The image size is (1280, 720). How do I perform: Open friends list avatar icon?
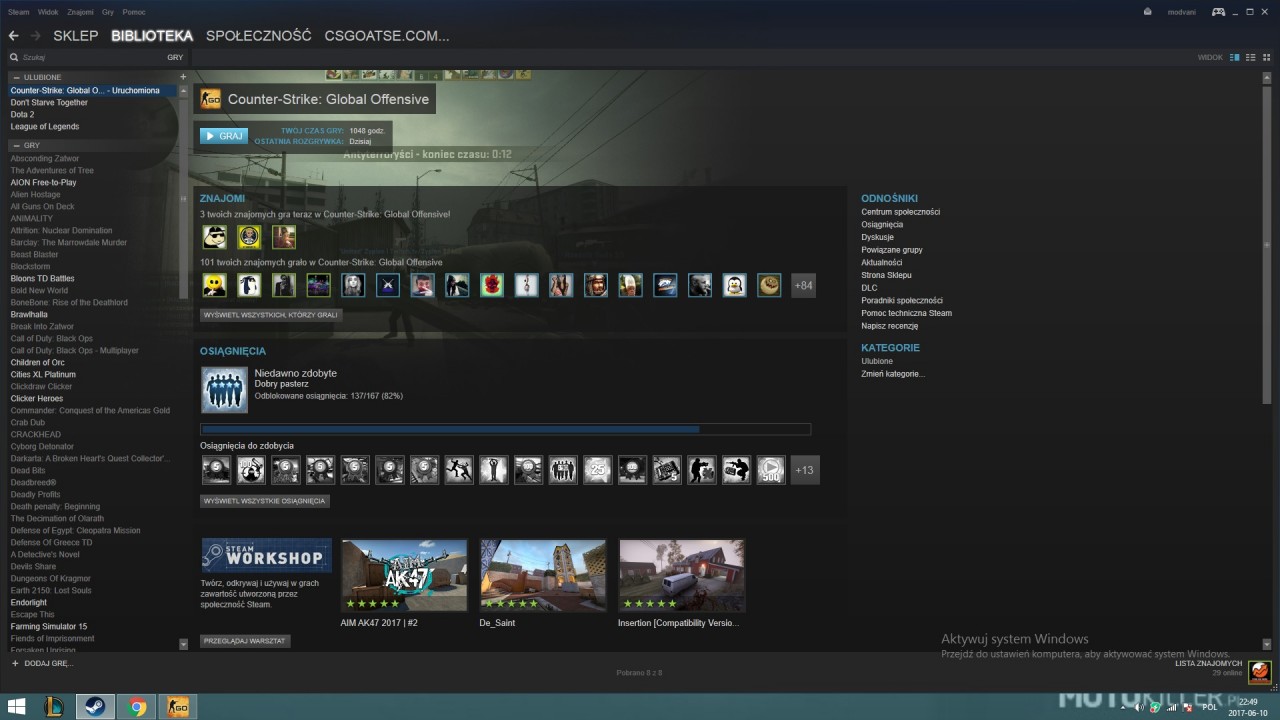pos(1259,673)
